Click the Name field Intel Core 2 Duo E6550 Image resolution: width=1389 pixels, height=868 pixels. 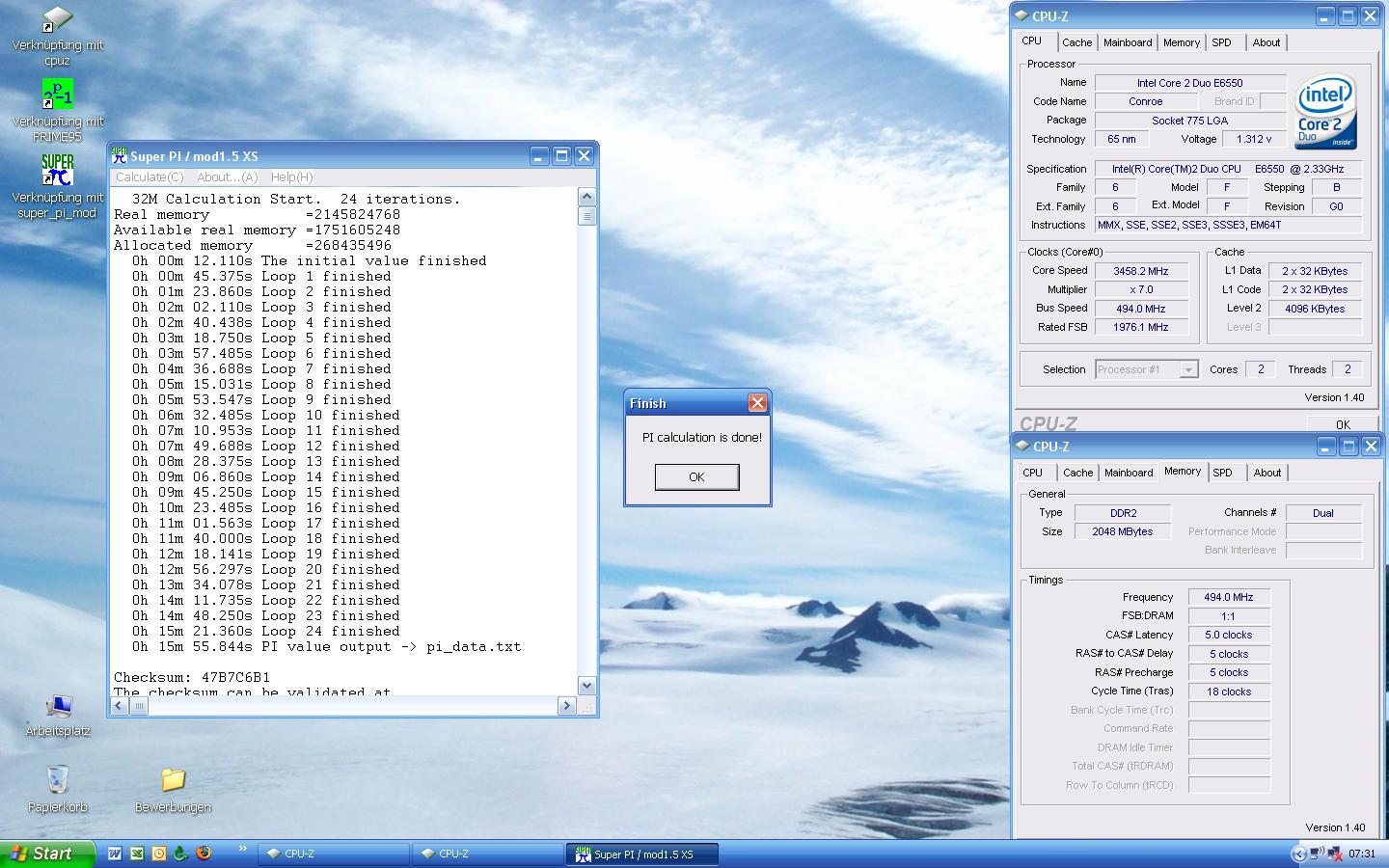click(1190, 83)
